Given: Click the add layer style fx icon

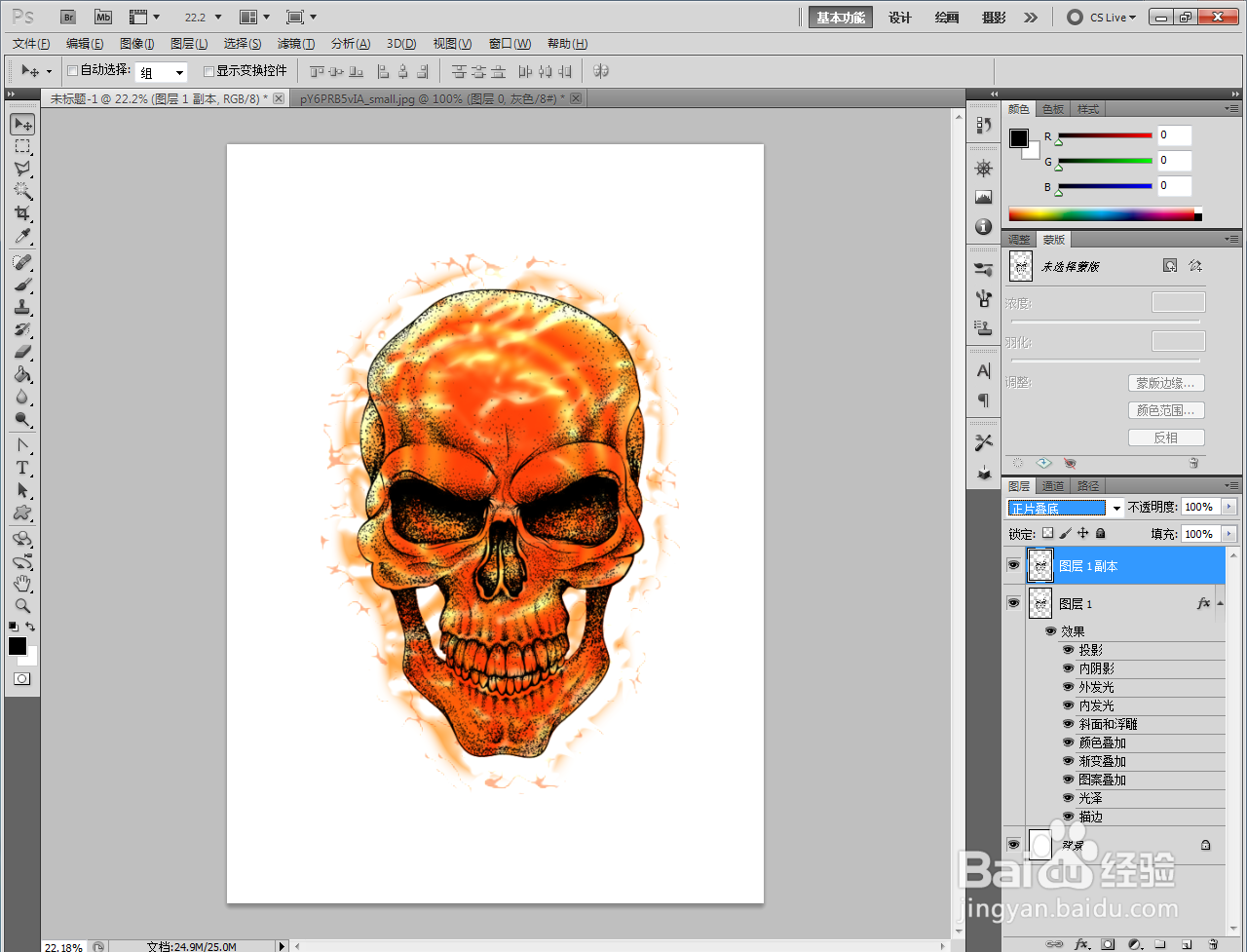Looking at the screenshot, I should point(1081,944).
